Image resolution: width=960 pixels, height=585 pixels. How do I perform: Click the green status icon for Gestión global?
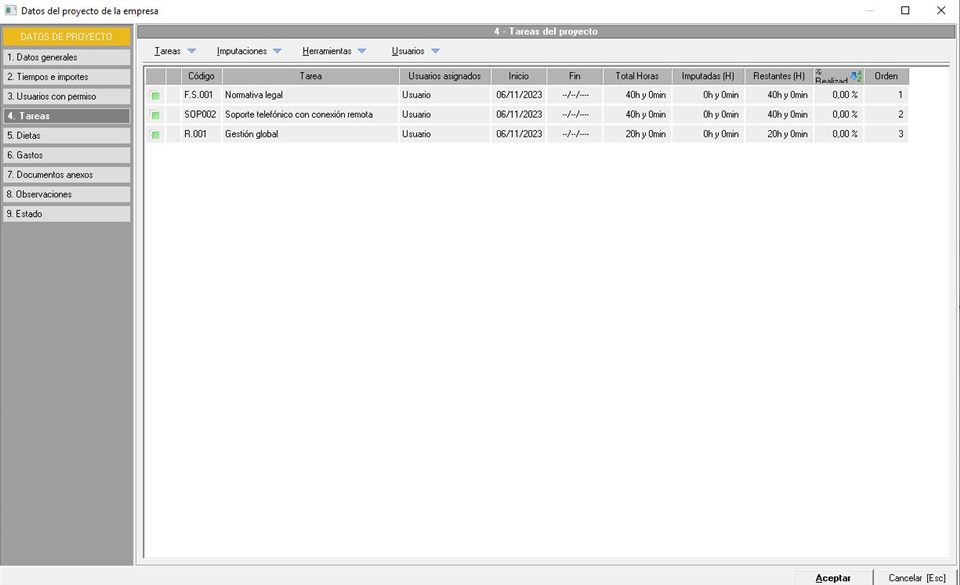(155, 134)
